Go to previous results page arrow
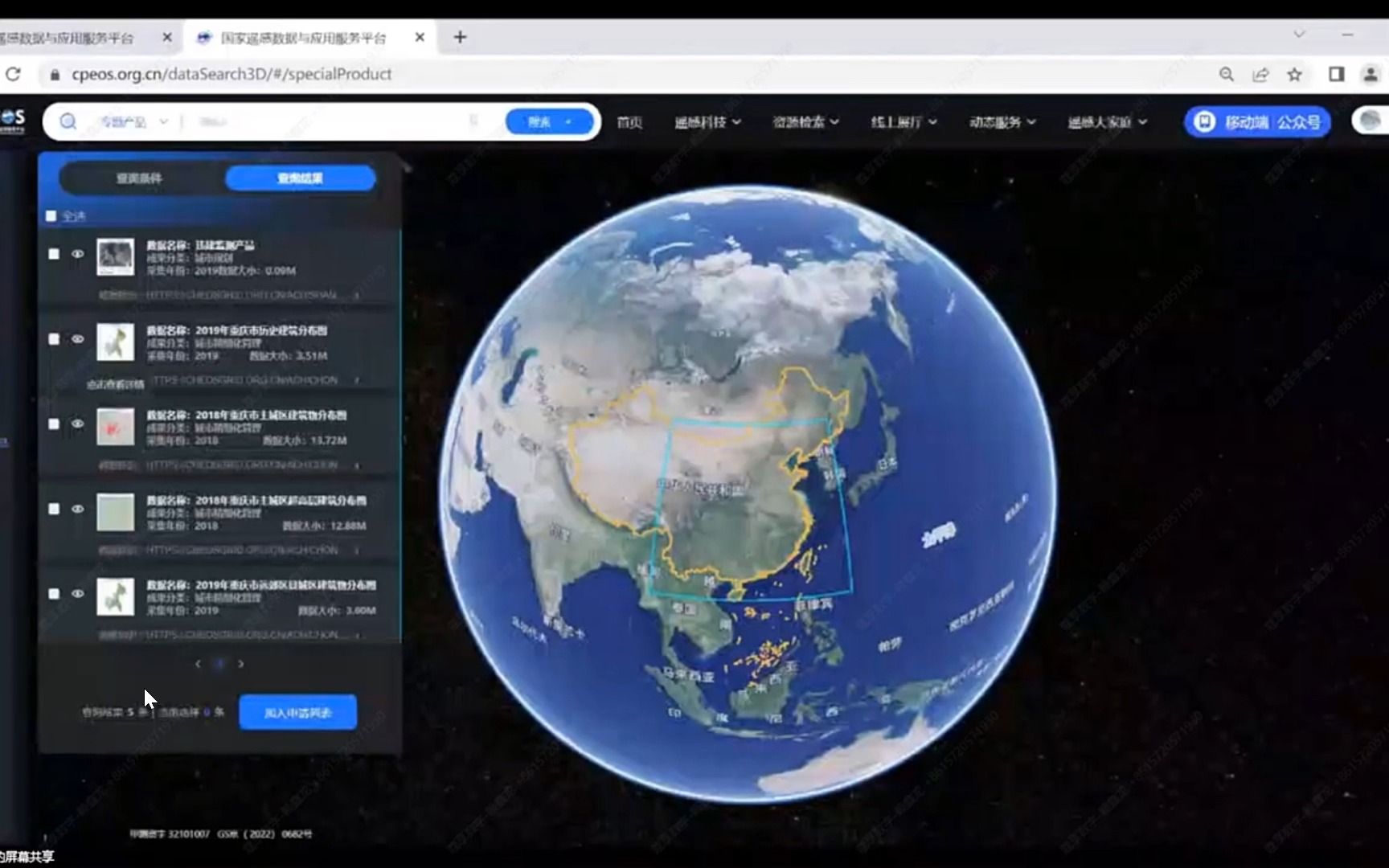Screen dimensions: 1389x868 (198, 664)
